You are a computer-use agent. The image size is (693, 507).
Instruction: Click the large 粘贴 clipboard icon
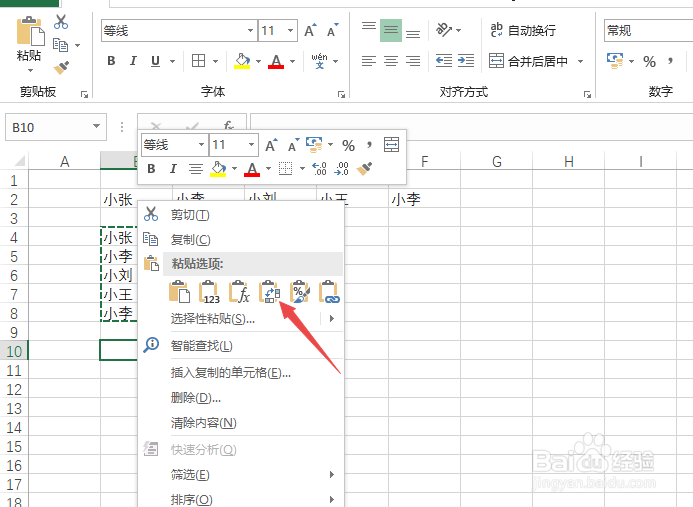pos(30,30)
